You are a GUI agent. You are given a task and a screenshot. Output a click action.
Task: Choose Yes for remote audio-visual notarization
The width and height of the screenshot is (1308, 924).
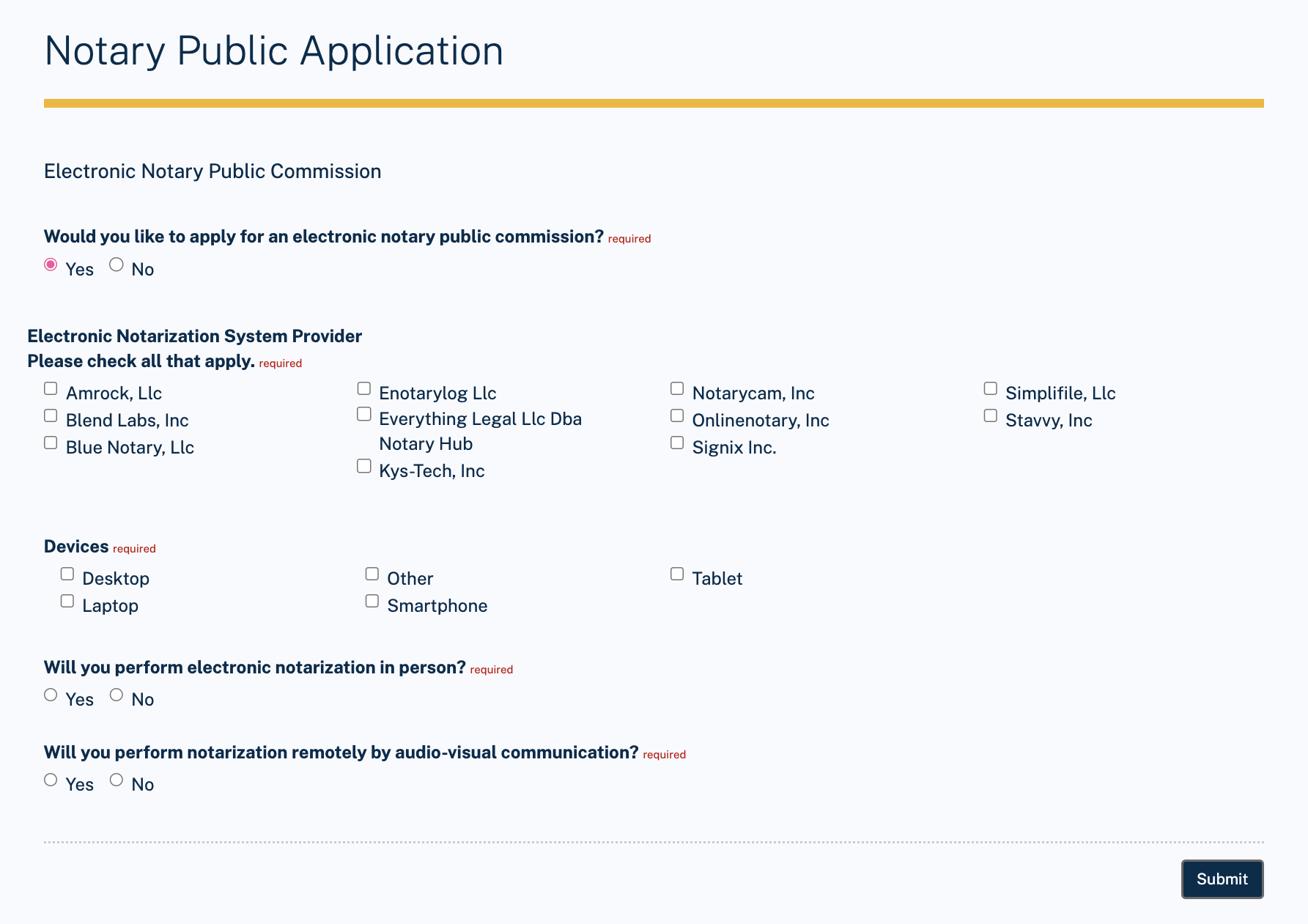(x=50, y=779)
